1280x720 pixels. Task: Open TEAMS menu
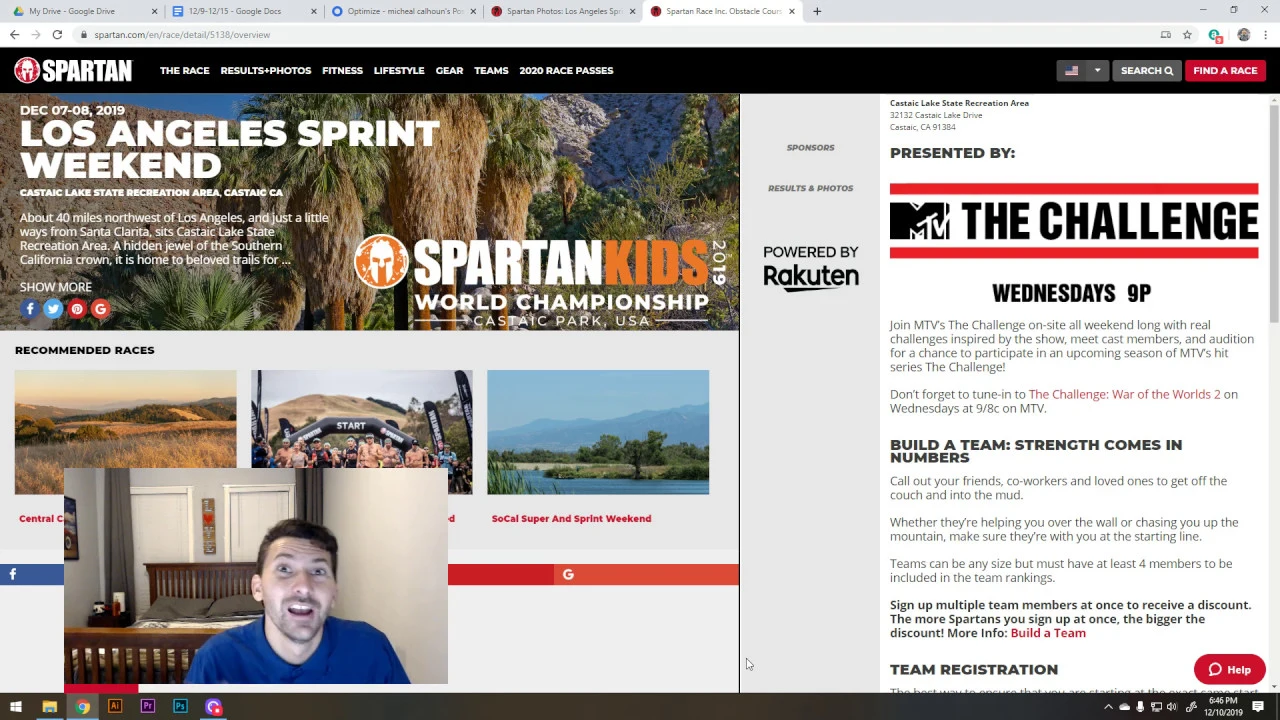[491, 71]
